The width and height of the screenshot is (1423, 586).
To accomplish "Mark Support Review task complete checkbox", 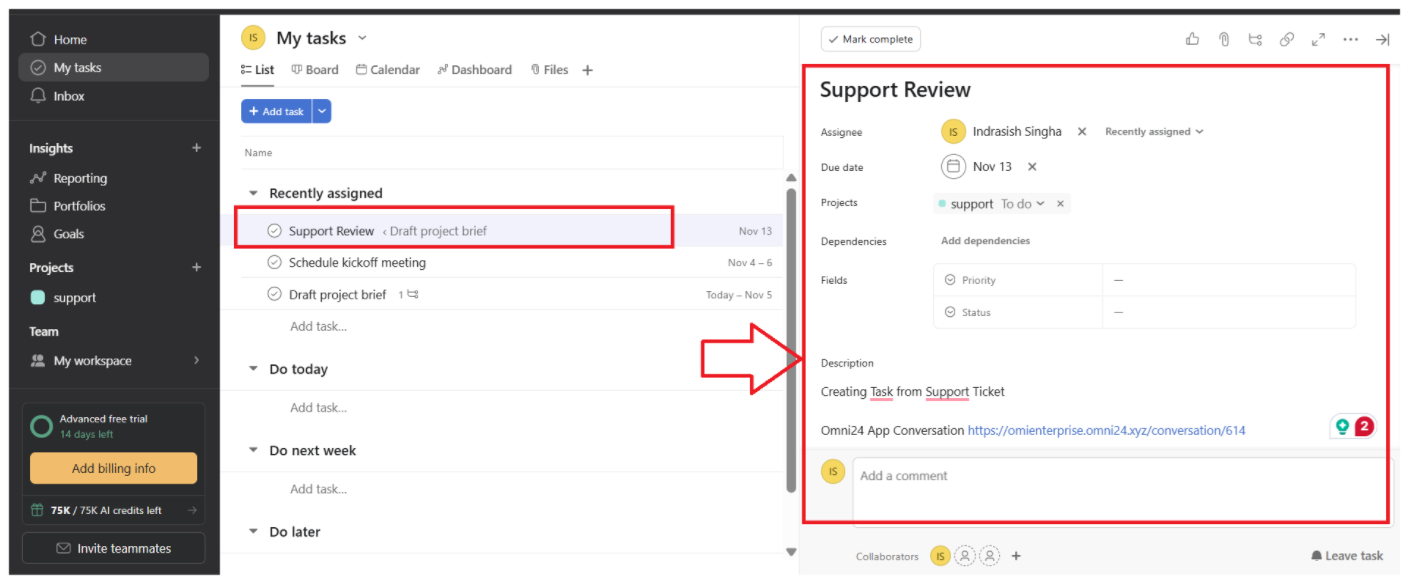I will tap(274, 231).
